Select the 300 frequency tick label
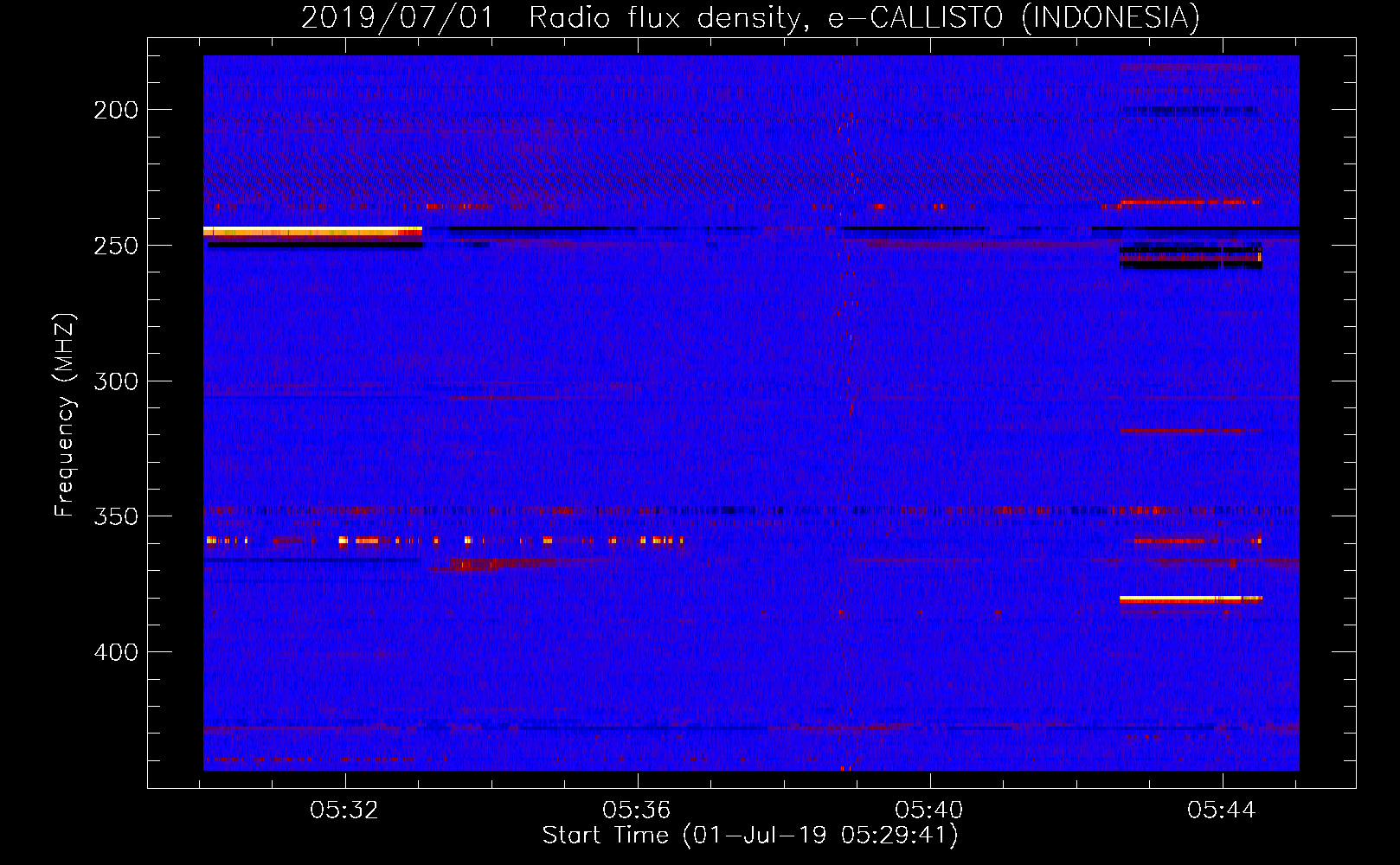Image resolution: width=1400 pixels, height=865 pixels. click(x=116, y=381)
